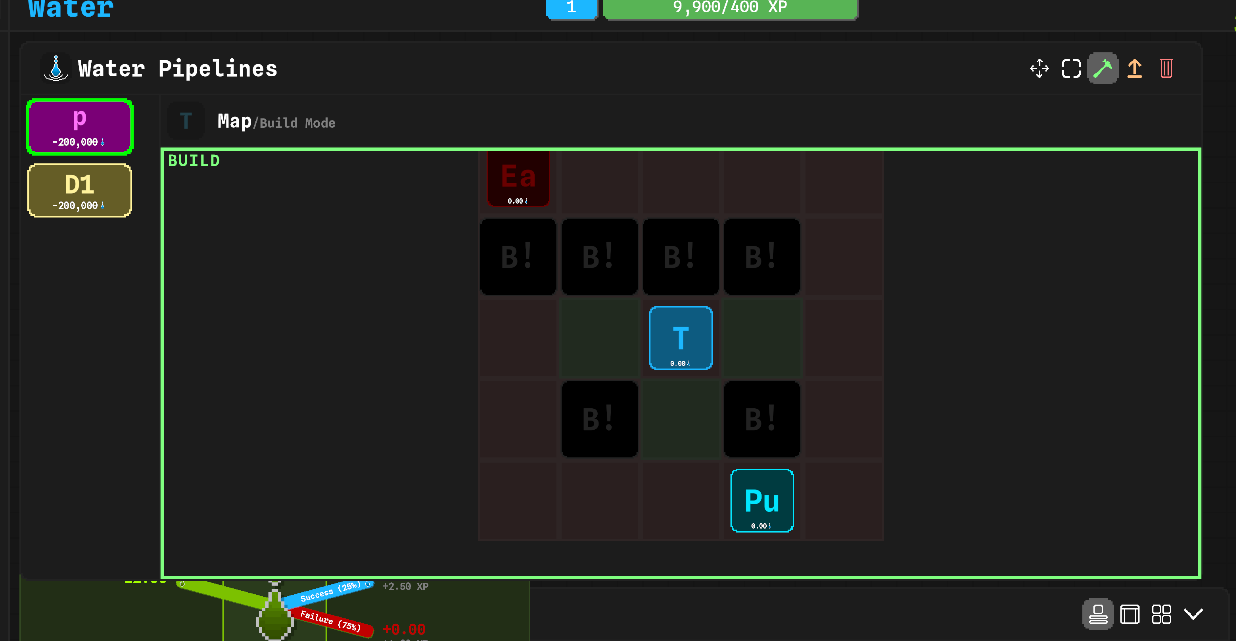Switch to the stacked list layout view
1236x641 pixels.
point(1098,614)
